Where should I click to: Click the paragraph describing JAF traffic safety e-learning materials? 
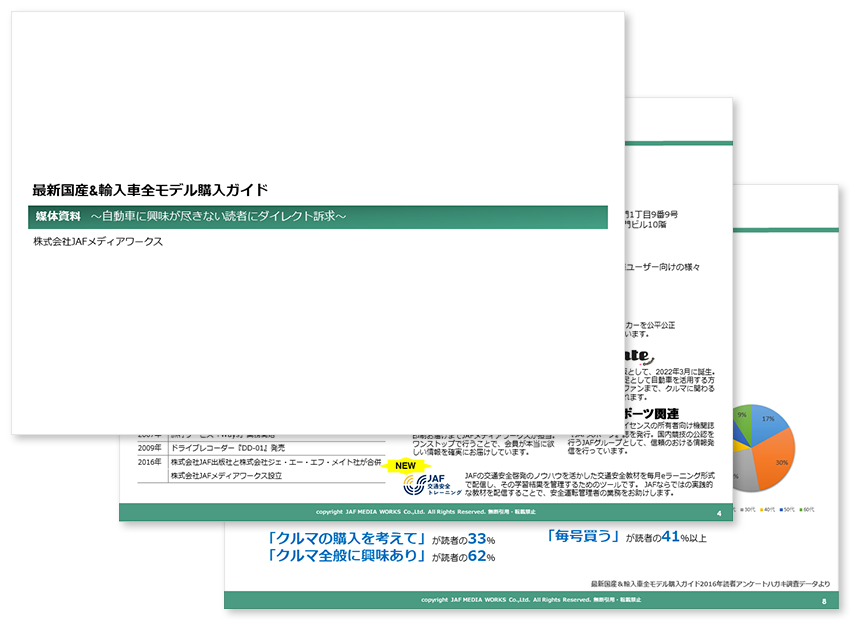point(589,485)
